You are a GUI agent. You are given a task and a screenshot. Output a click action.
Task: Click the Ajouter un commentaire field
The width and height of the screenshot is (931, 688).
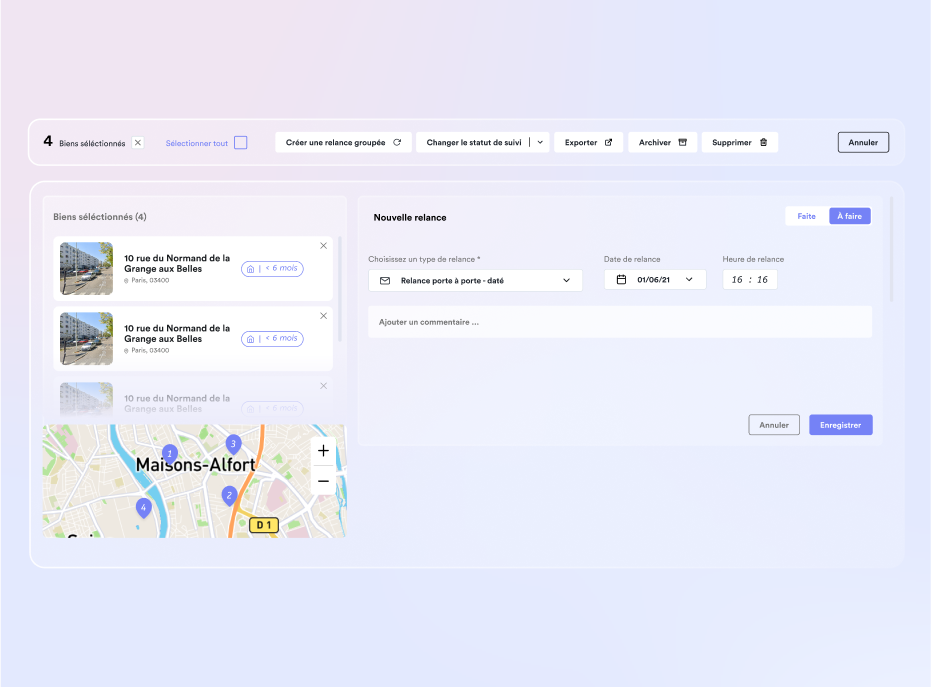[x=620, y=322]
